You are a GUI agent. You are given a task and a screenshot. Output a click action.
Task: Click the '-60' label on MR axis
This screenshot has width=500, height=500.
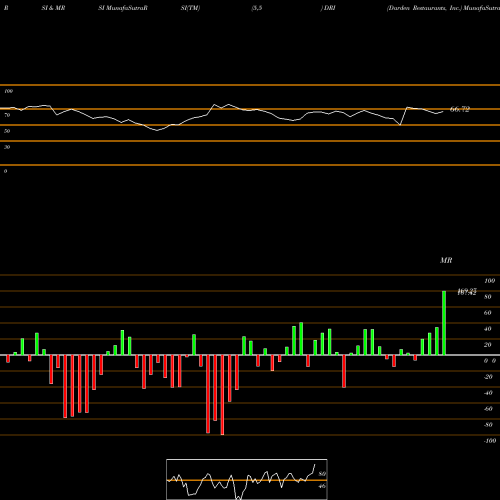point(488,409)
